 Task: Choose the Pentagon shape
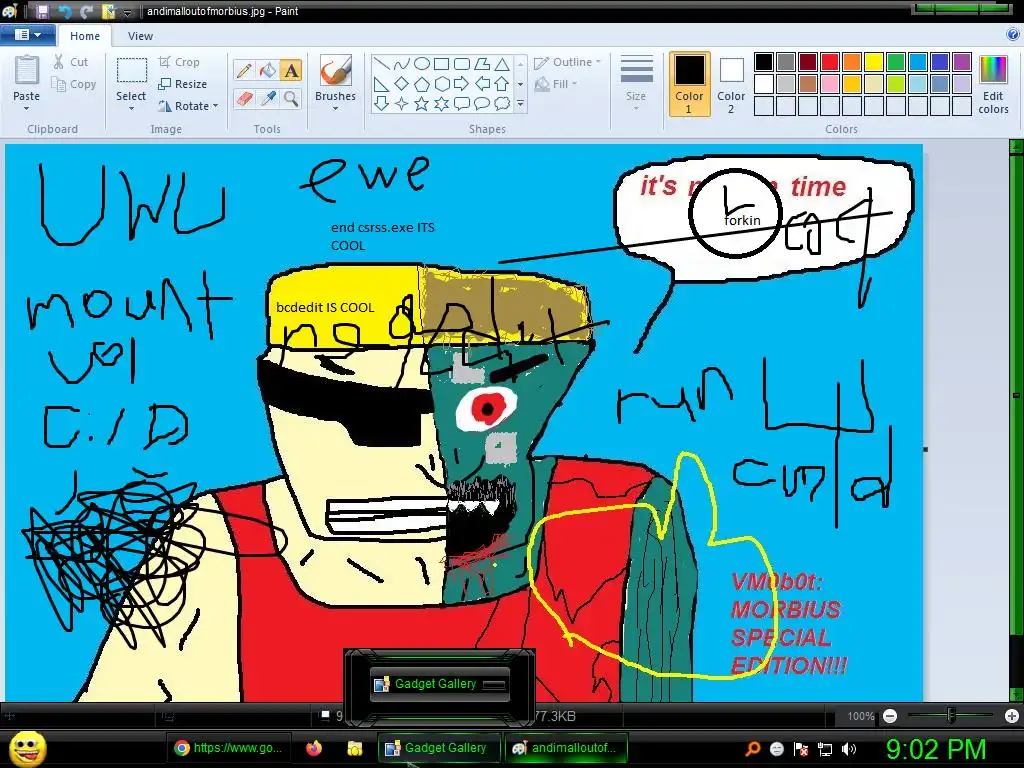[422, 84]
